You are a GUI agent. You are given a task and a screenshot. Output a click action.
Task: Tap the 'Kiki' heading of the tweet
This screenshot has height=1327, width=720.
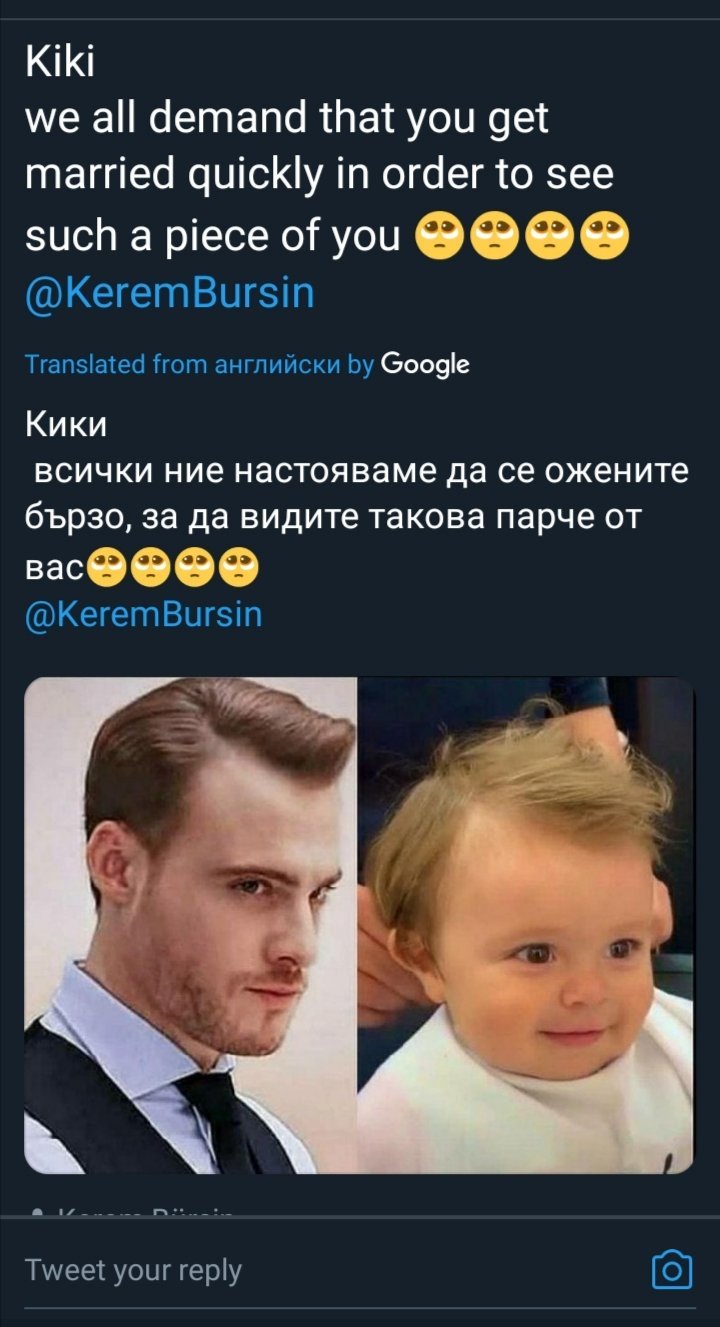point(59,62)
